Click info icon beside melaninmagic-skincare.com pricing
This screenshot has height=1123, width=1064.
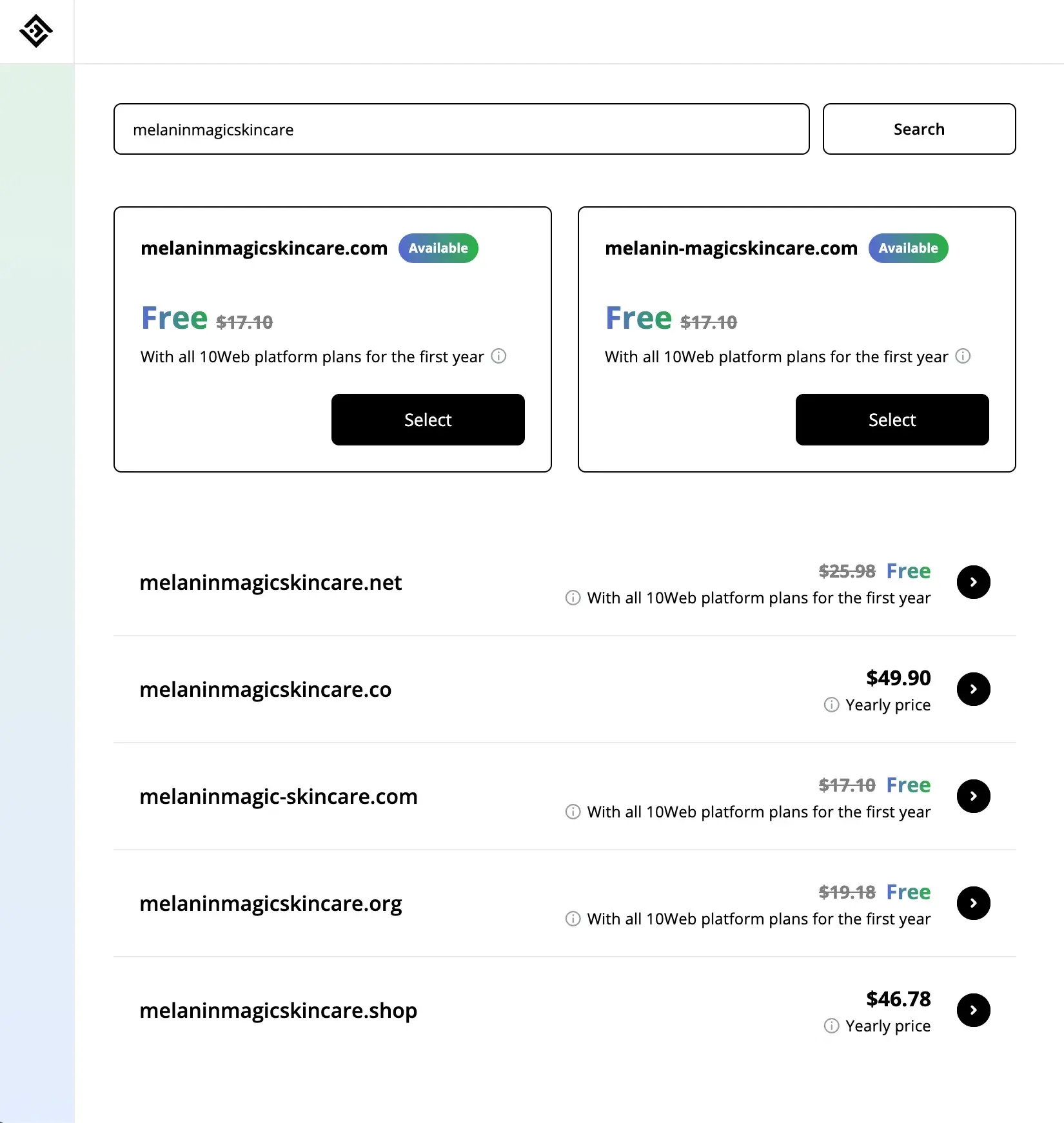click(573, 812)
